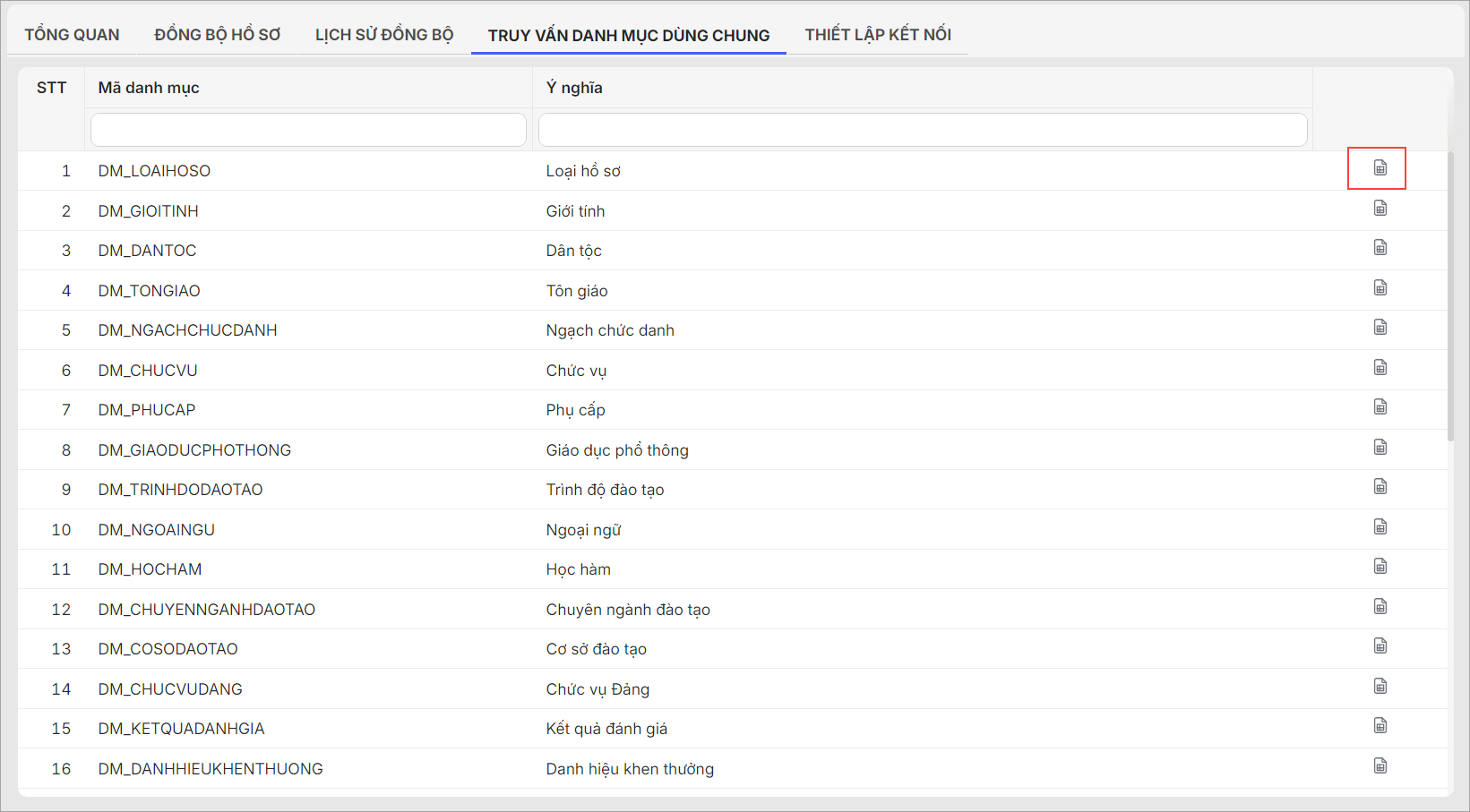This screenshot has width=1470, height=812.
Task: Click the Ý nghĩa column header
Action: [574, 88]
